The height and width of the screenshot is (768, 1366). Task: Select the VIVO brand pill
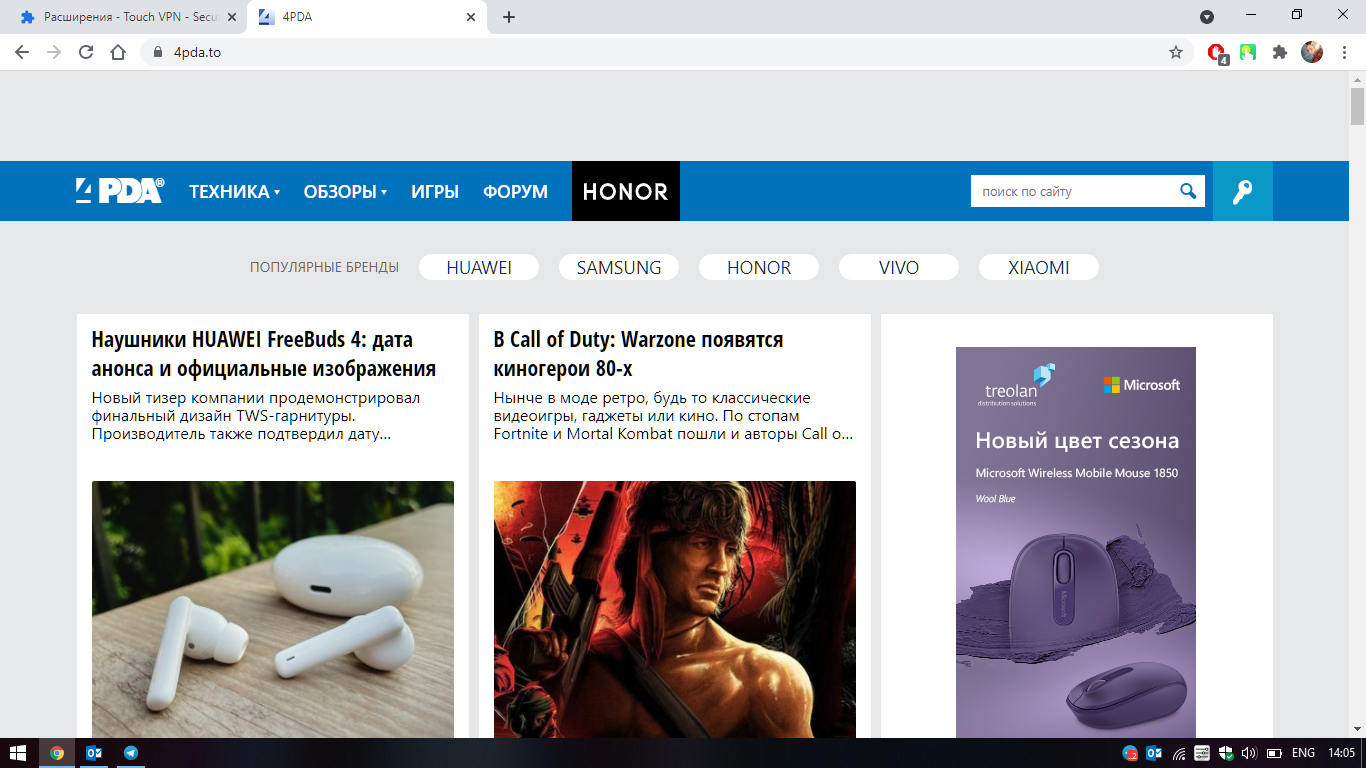899,267
